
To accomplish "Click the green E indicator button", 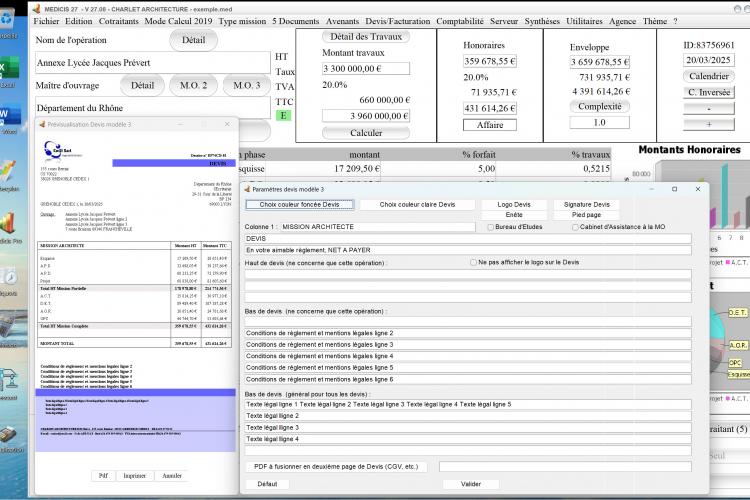I will (283, 115).
